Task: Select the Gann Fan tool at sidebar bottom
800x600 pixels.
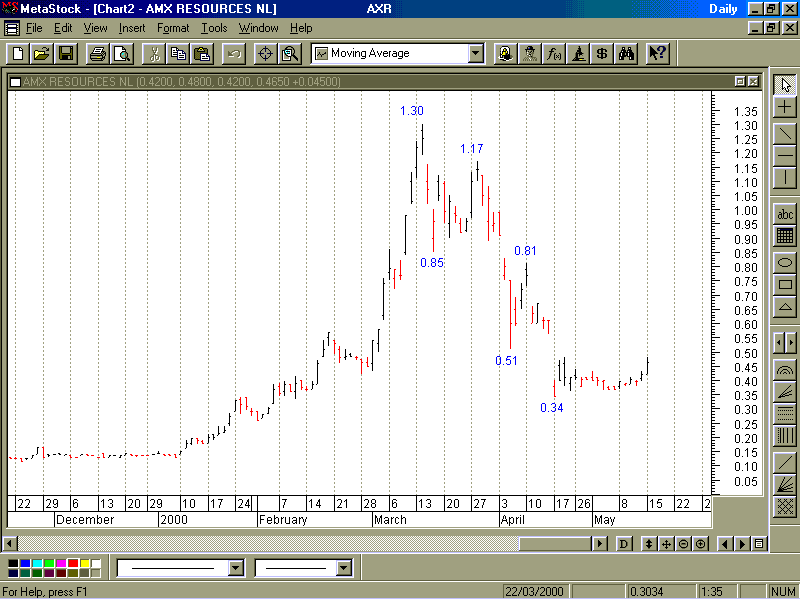Action: coord(785,484)
